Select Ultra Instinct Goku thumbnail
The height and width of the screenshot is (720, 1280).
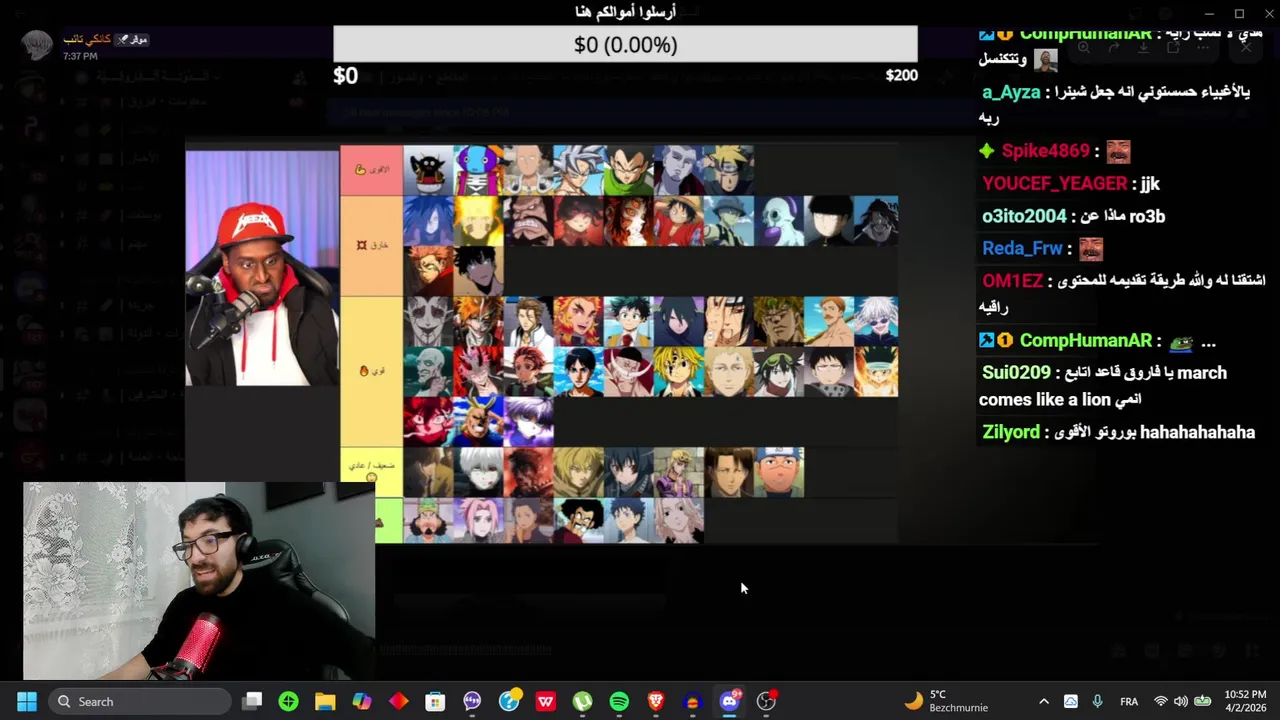click(578, 170)
